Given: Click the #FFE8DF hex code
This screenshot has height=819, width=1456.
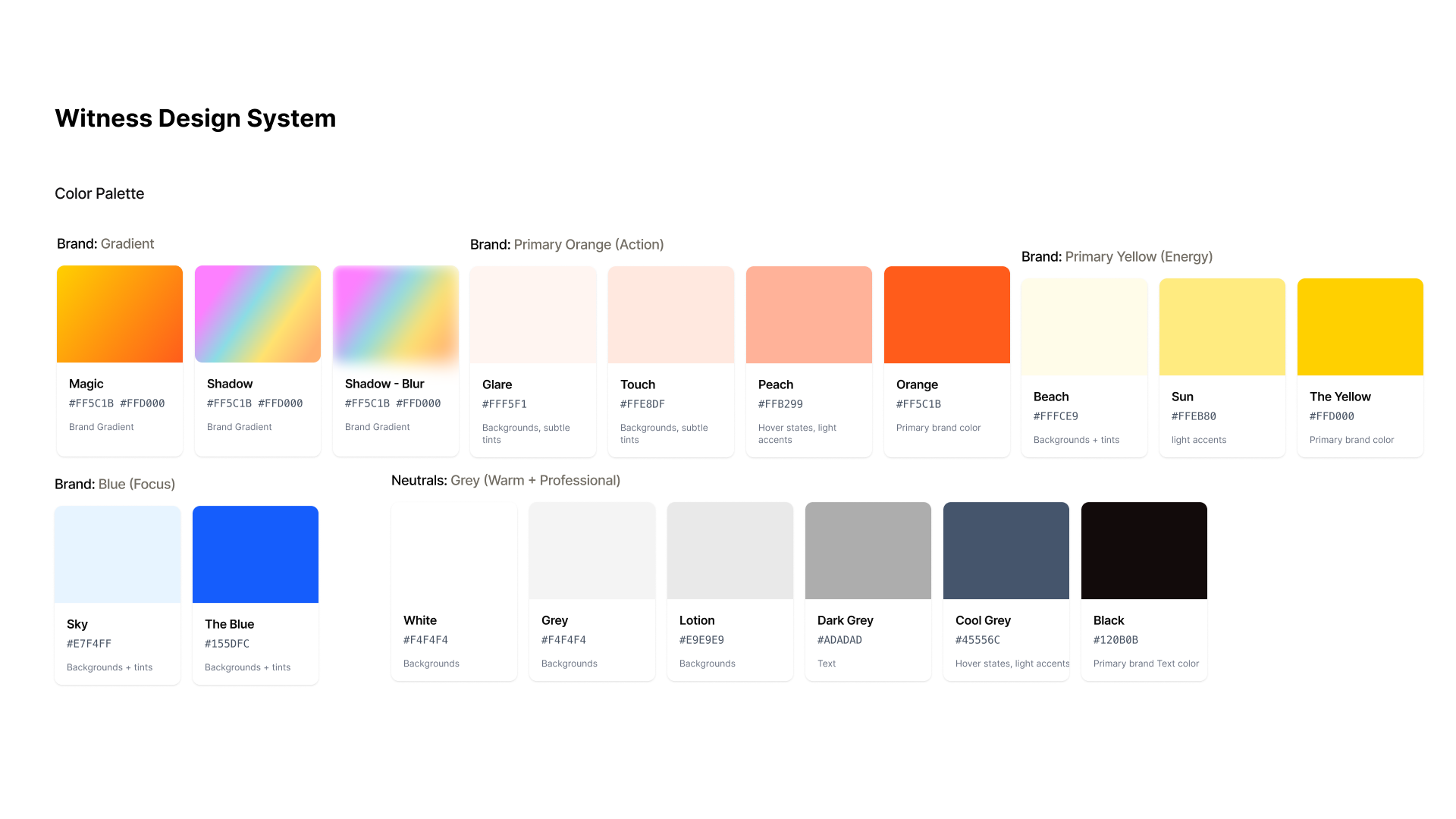Looking at the screenshot, I should (x=642, y=404).
